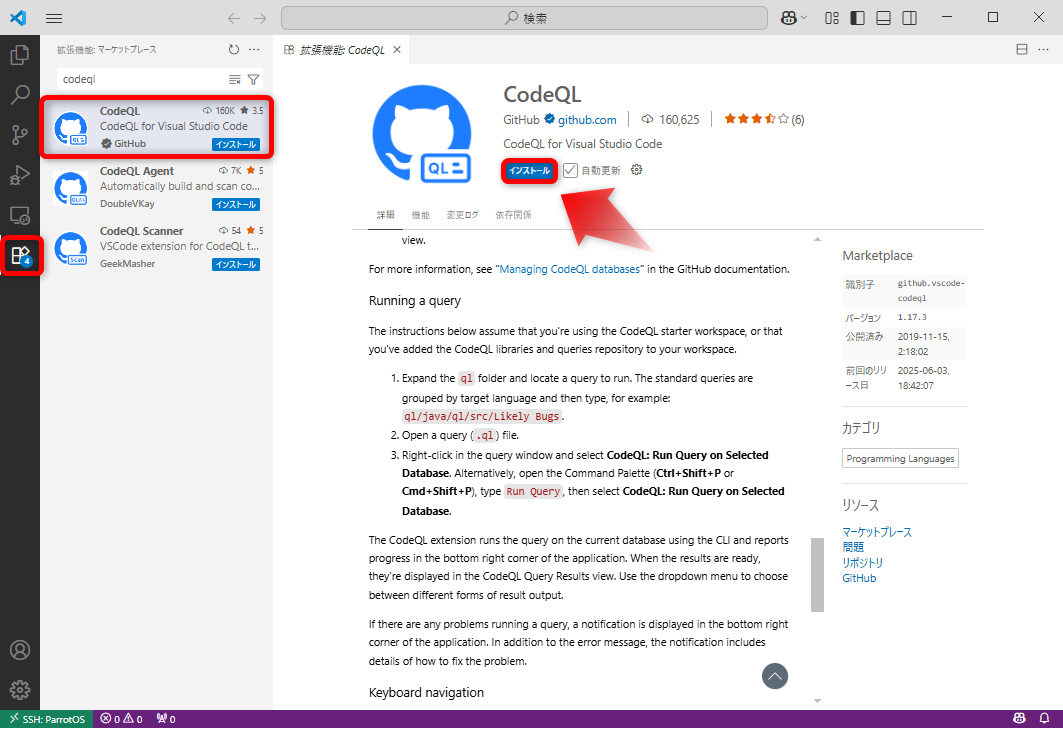Open the Copilot icon in title bar

point(788,18)
